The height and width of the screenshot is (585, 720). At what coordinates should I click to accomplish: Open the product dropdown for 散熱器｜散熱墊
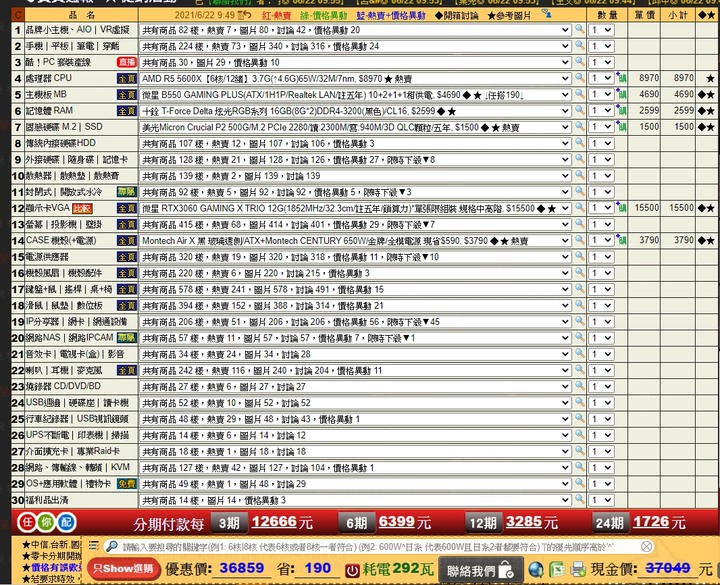pyautogui.click(x=355, y=176)
